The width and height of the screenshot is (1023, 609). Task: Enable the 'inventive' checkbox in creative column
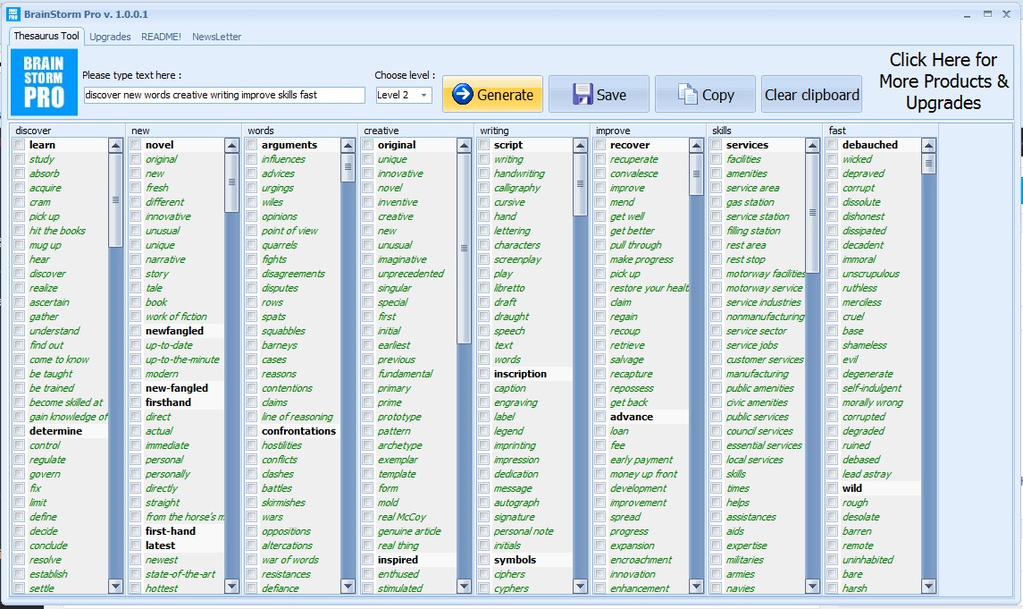click(x=368, y=202)
